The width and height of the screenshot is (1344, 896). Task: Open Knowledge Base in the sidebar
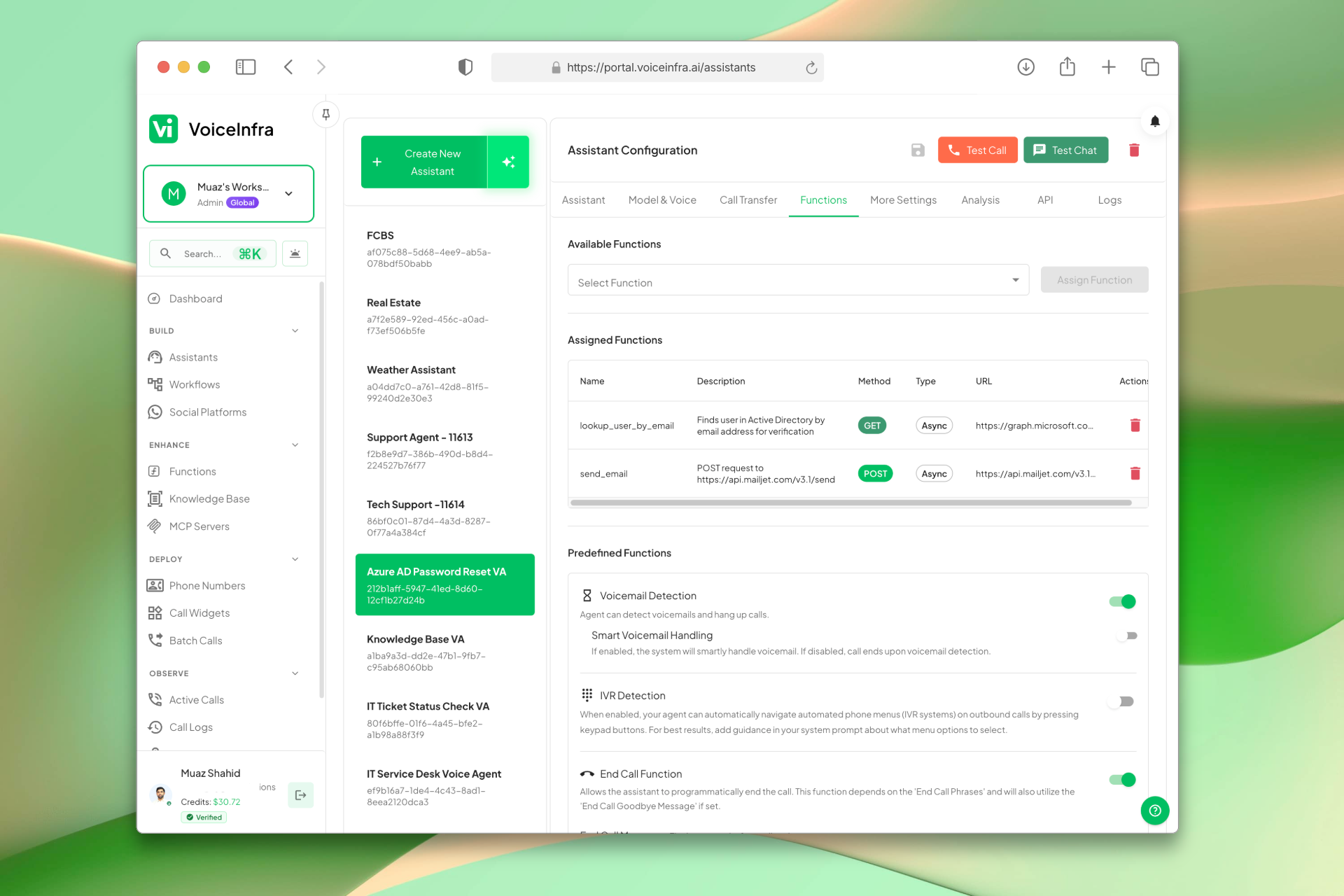point(209,498)
